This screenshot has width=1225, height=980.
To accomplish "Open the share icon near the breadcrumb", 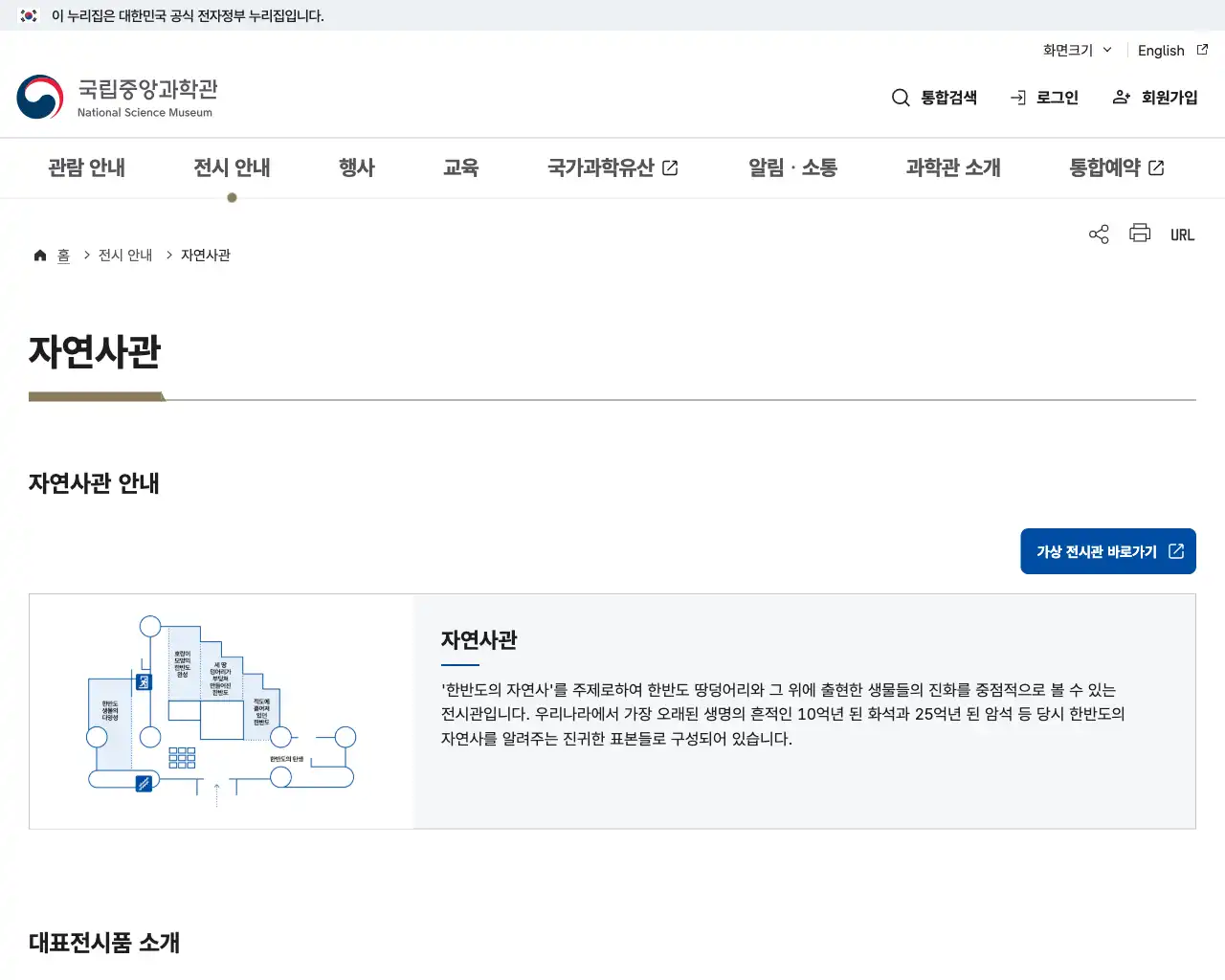I will 1098,234.
